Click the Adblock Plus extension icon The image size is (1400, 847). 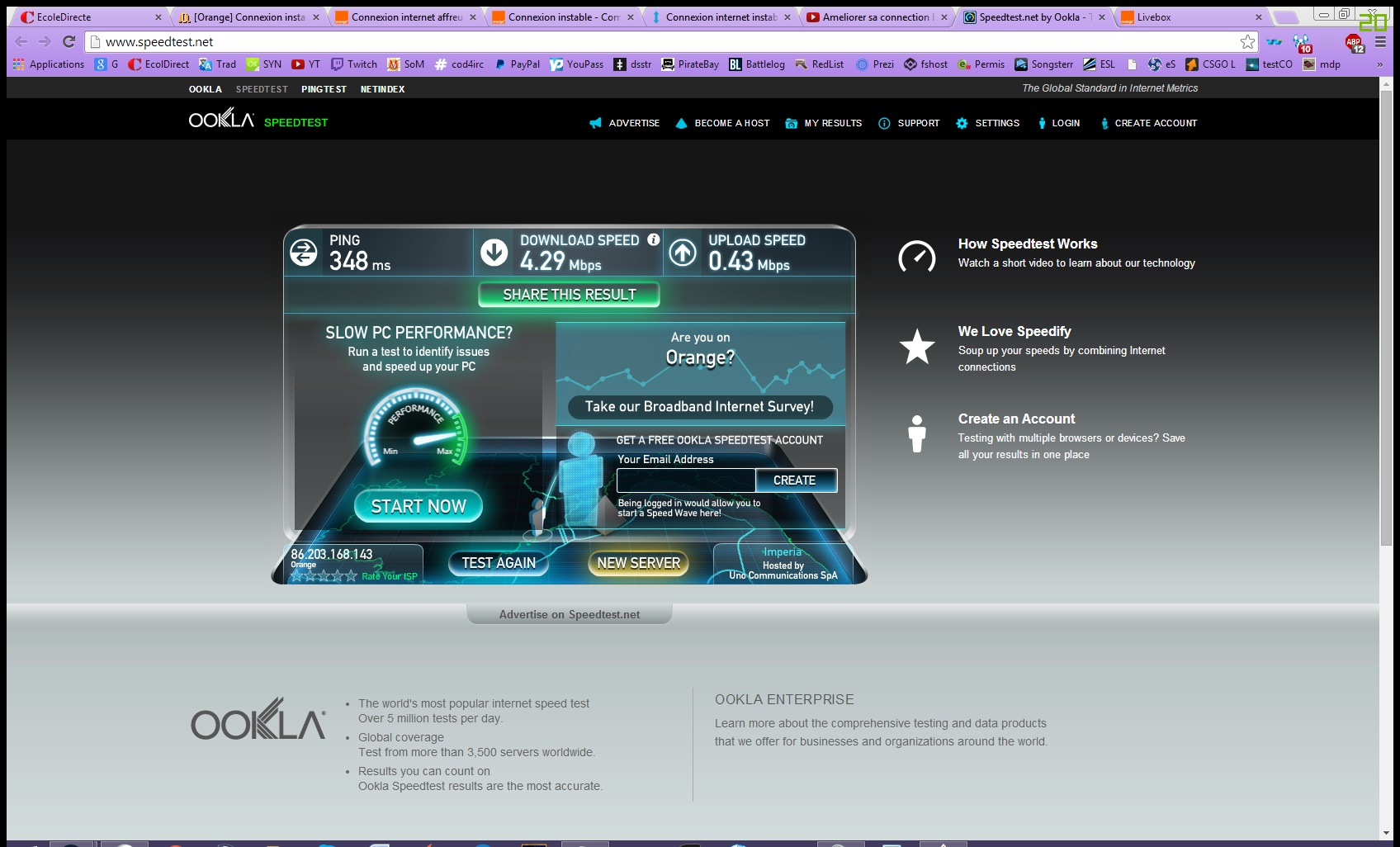click(1354, 43)
